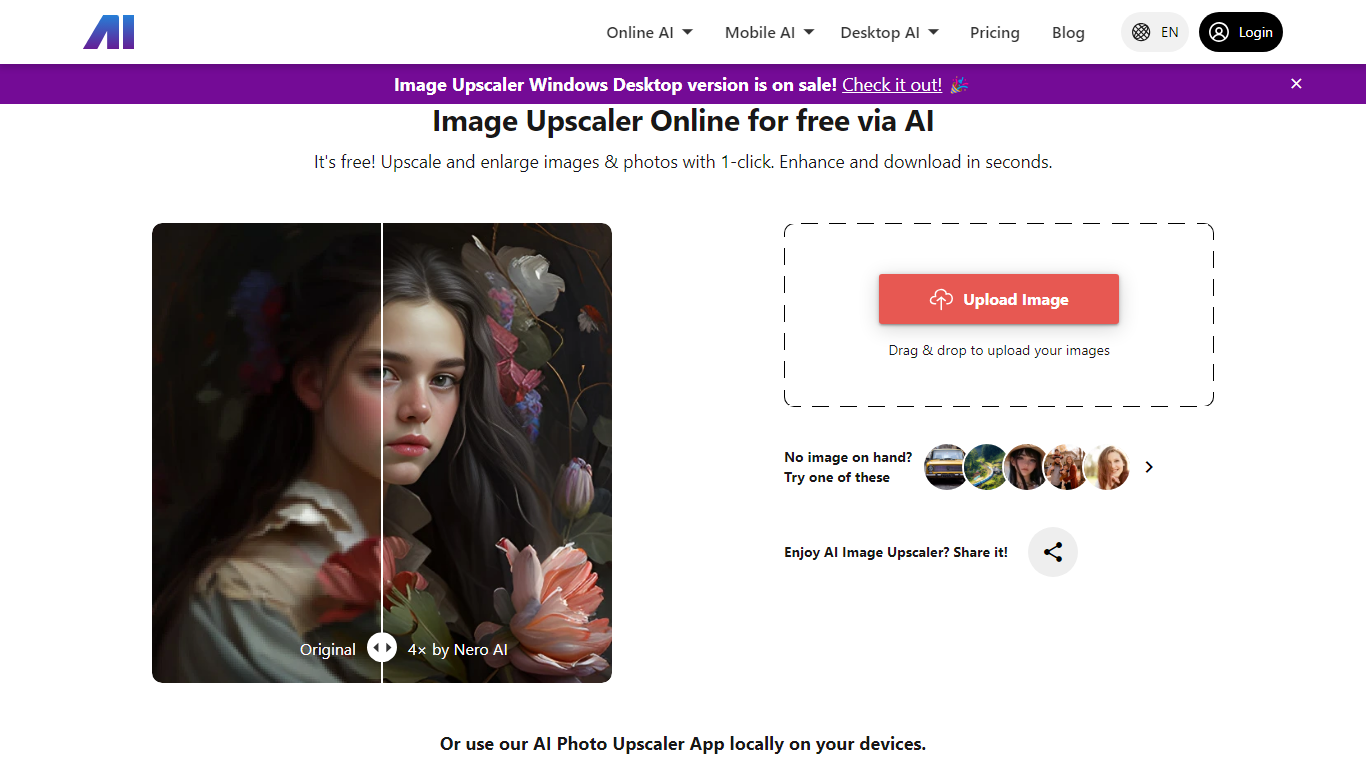
Task: Close the purple sale banner
Action: click(x=1296, y=84)
